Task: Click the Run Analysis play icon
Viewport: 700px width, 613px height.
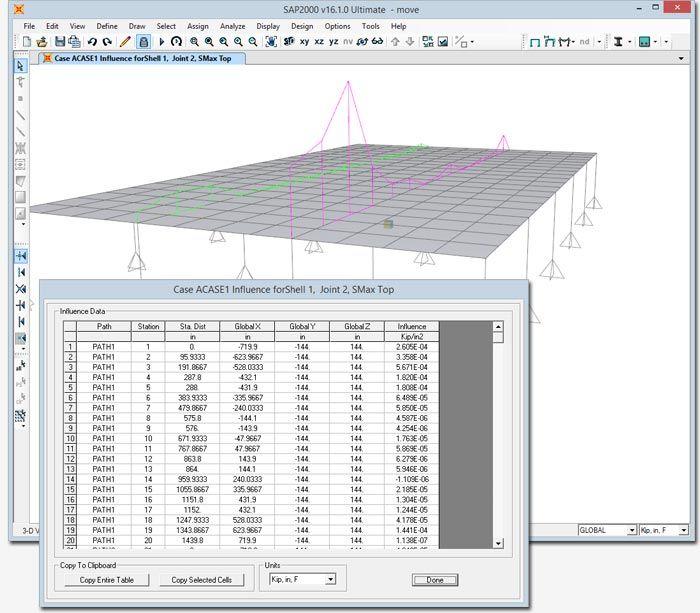Action: point(162,42)
